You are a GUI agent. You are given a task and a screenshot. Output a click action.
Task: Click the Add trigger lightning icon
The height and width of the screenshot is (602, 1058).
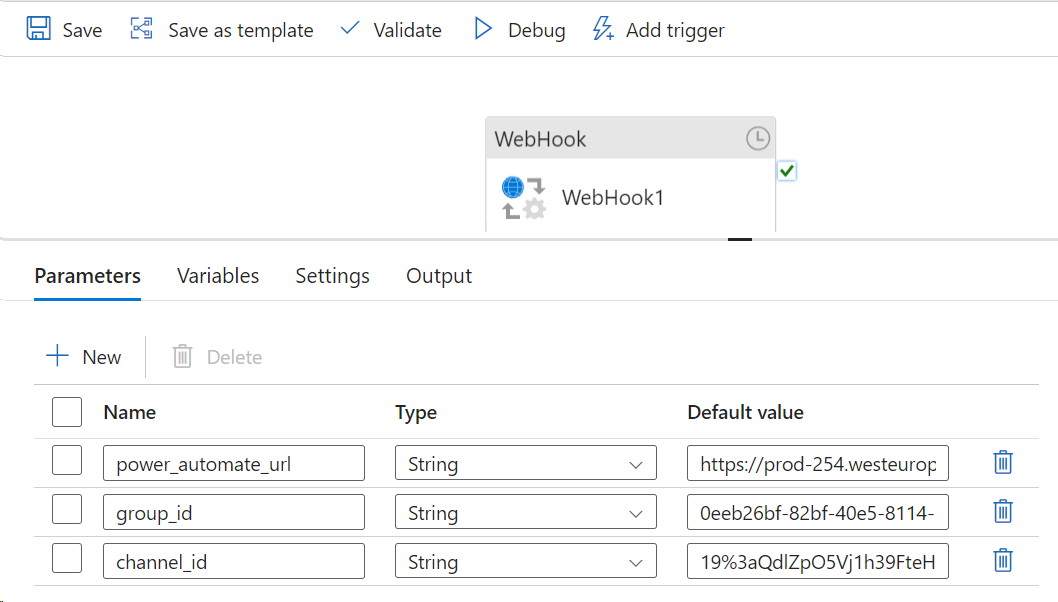[602, 29]
